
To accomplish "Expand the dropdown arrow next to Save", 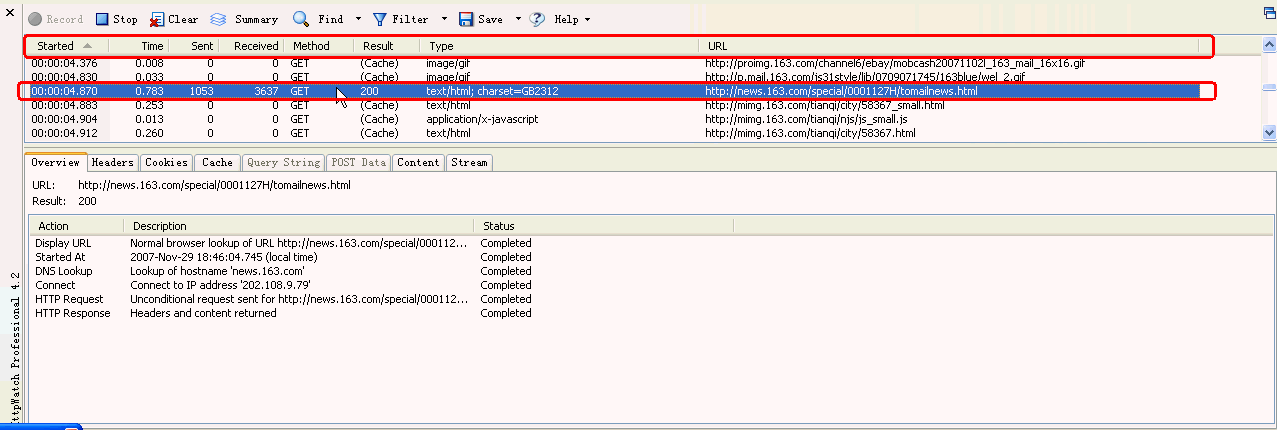I will pos(518,19).
